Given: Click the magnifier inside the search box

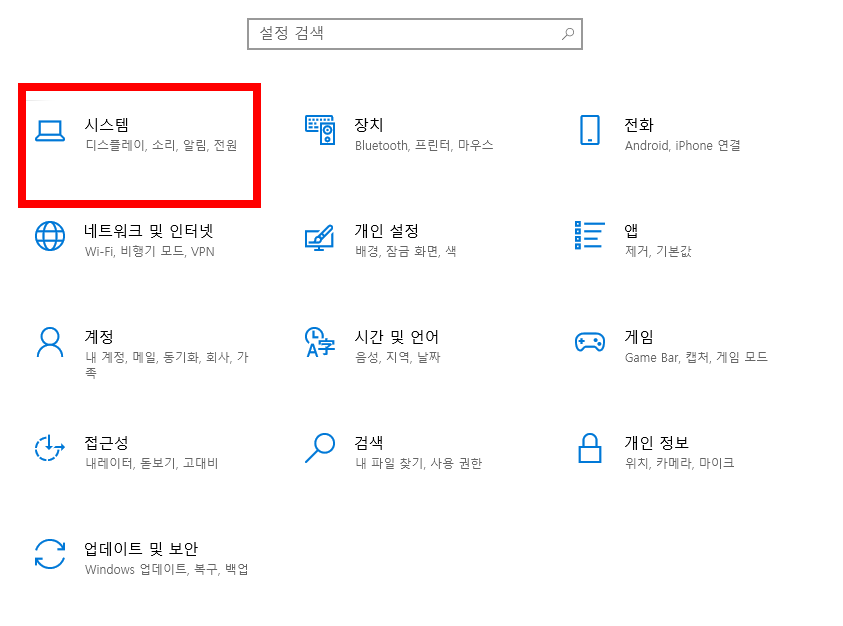Looking at the screenshot, I should 567,33.
